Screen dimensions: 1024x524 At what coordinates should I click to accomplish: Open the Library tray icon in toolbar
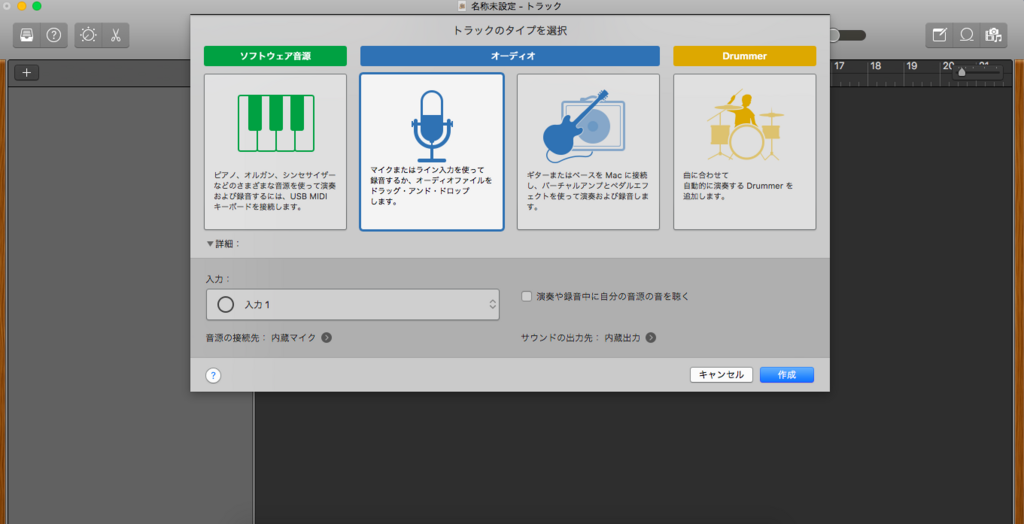27,35
